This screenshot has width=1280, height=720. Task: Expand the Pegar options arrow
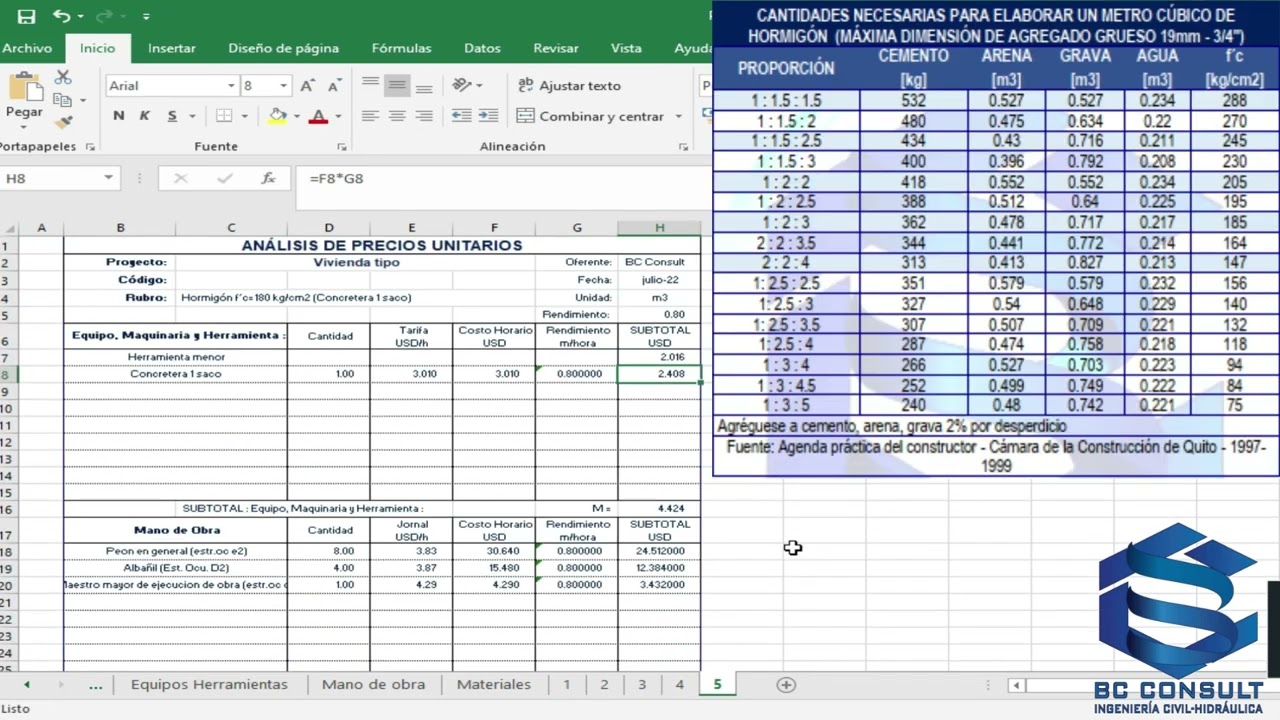pos(24,125)
